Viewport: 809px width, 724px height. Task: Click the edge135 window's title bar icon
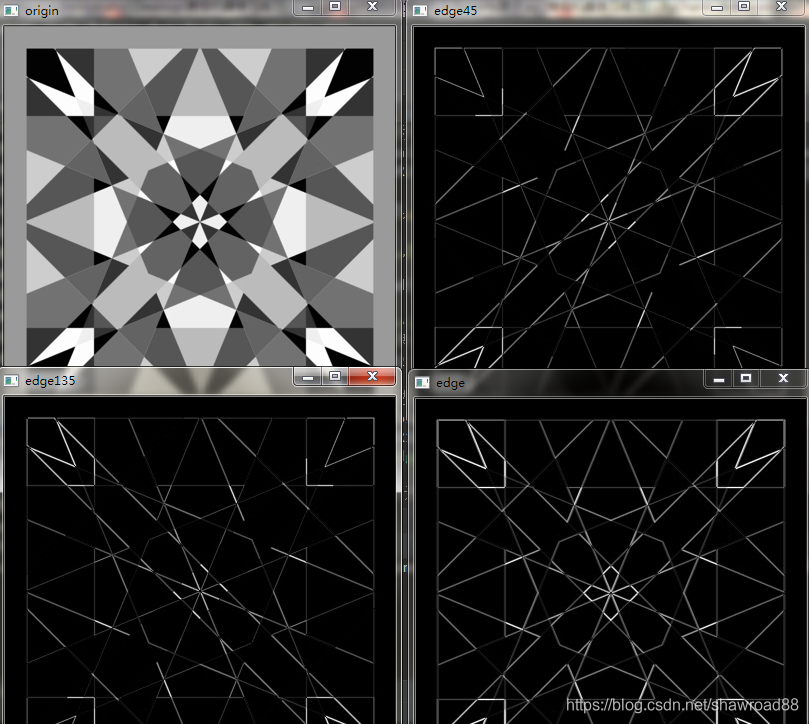coord(10,381)
